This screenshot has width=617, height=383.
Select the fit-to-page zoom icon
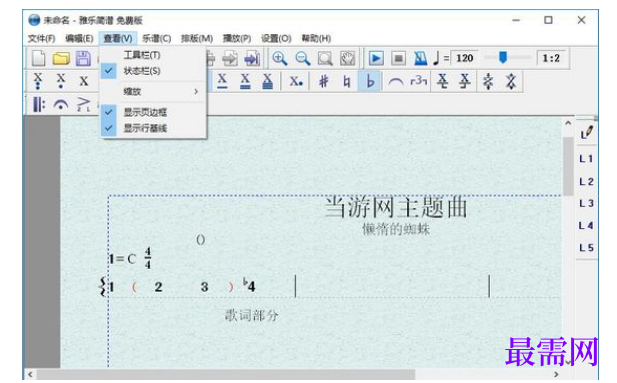point(325,59)
